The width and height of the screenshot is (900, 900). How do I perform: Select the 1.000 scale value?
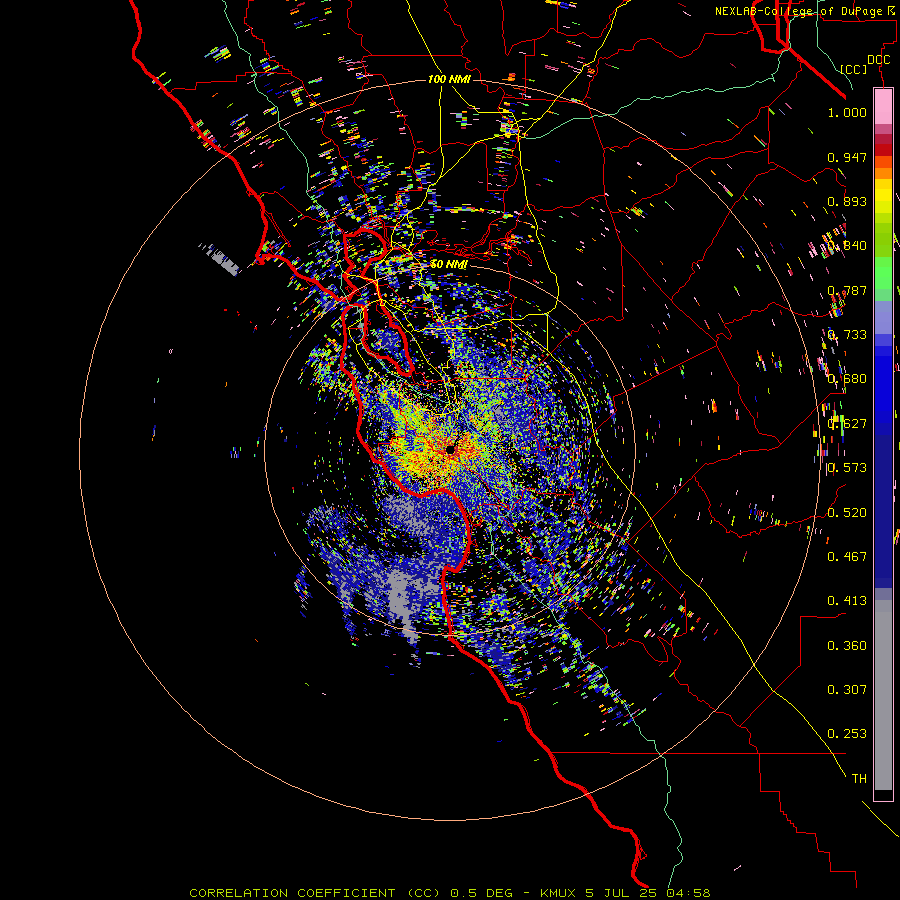click(847, 113)
